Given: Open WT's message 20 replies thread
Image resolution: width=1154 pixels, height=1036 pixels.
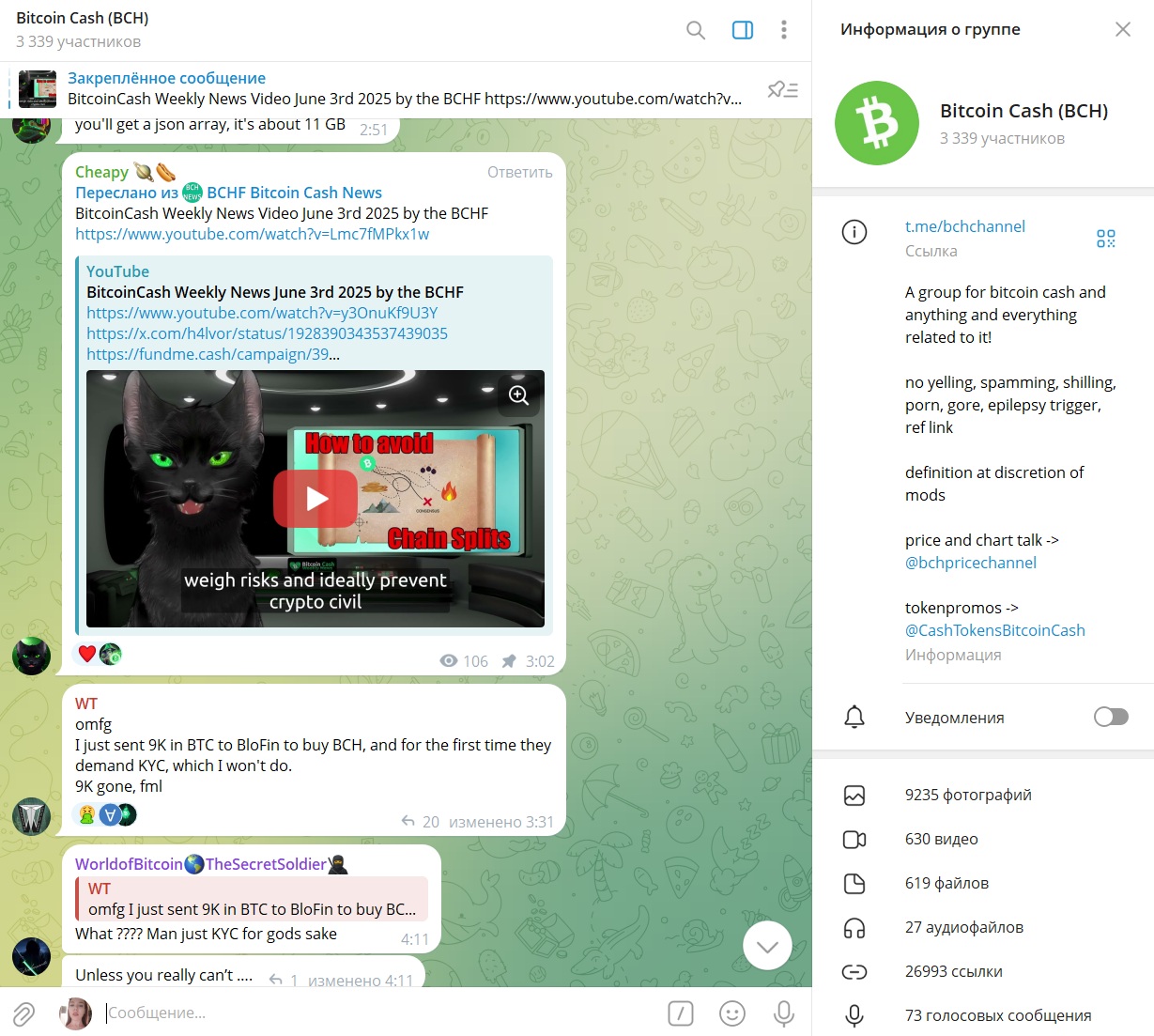Looking at the screenshot, I should pyautogui.click(x=421, y=822).
